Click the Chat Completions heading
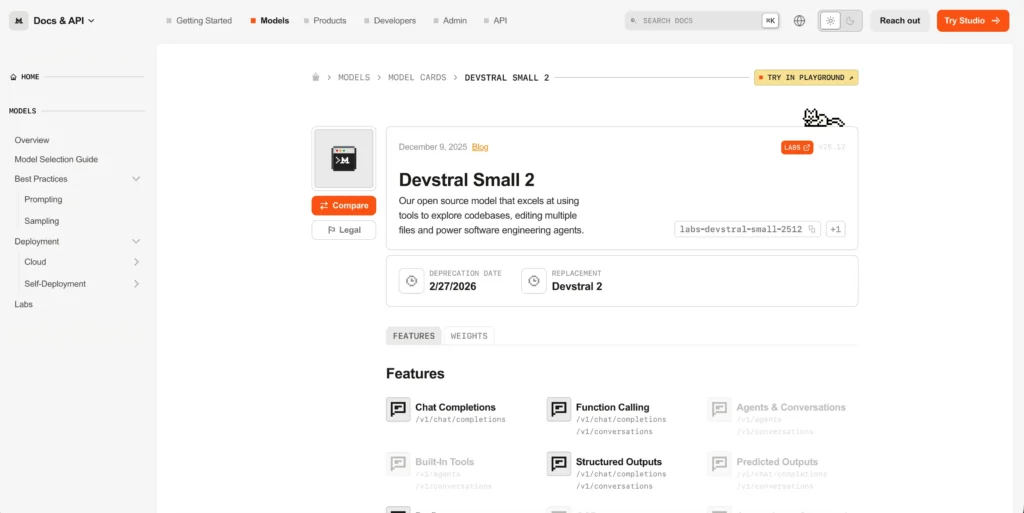The image size is (1024, 513). 455,407
